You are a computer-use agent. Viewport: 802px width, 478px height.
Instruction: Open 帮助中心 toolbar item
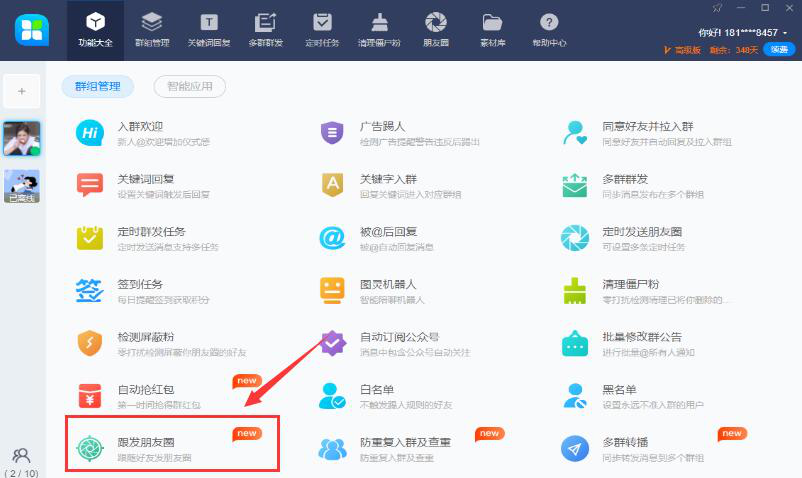[x=549, y=31]
